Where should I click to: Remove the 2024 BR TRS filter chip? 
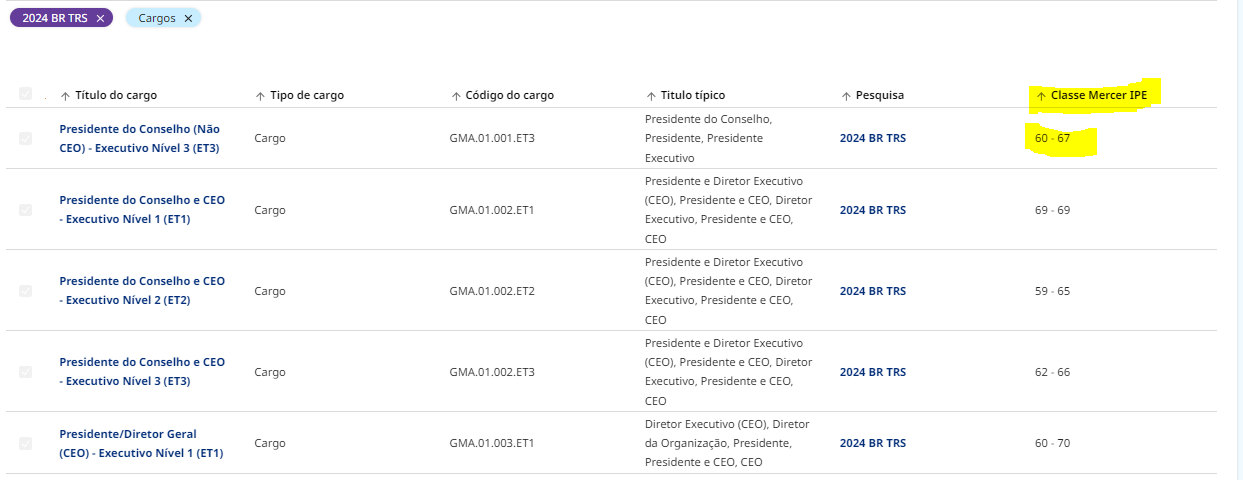coord(100,18)
